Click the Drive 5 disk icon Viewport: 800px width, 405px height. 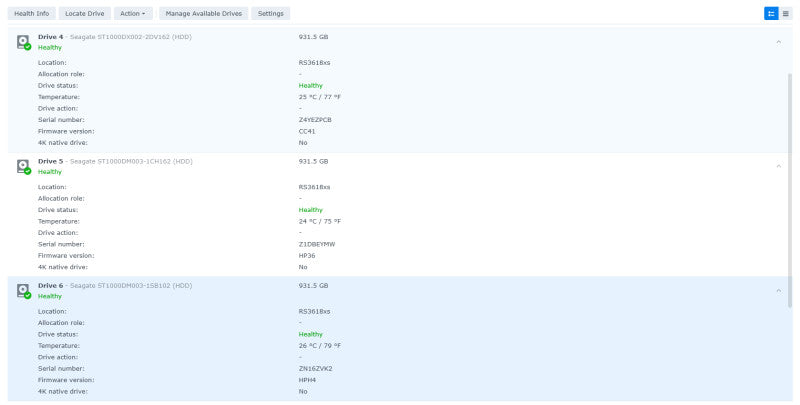[x=23, y=166]
